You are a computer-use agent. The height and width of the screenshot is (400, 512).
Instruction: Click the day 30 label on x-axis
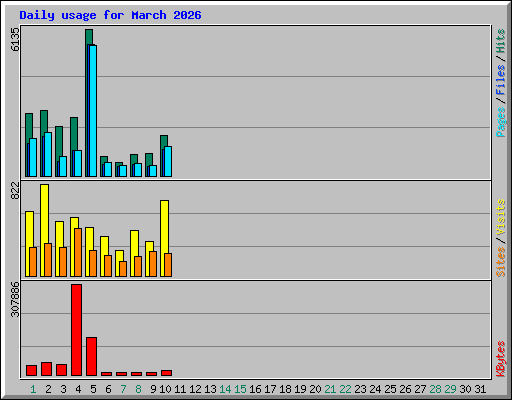tap(465, 389)
